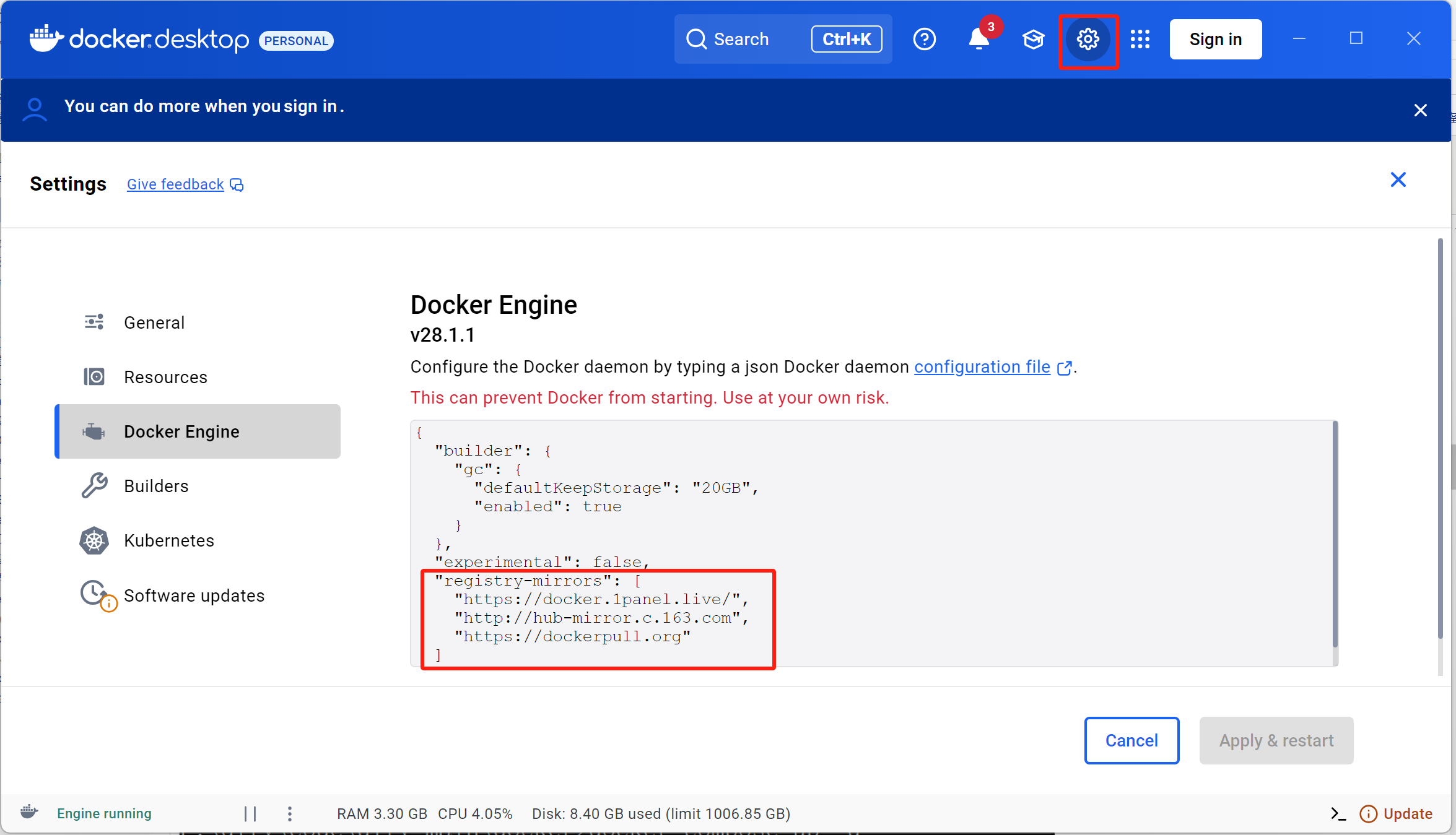Screen dimensions: 1456x835
Task: Click the Give feedback link
Action: [x=176, y=184]
